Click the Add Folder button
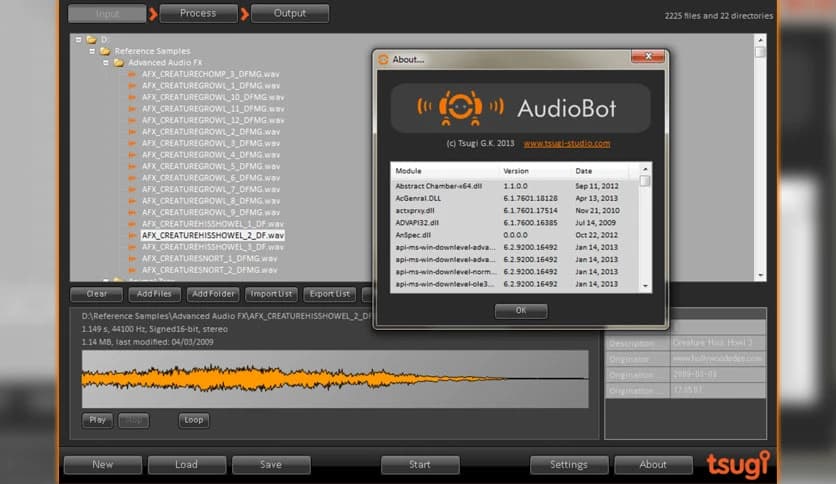The image size is (836, 484). point(213,294)
